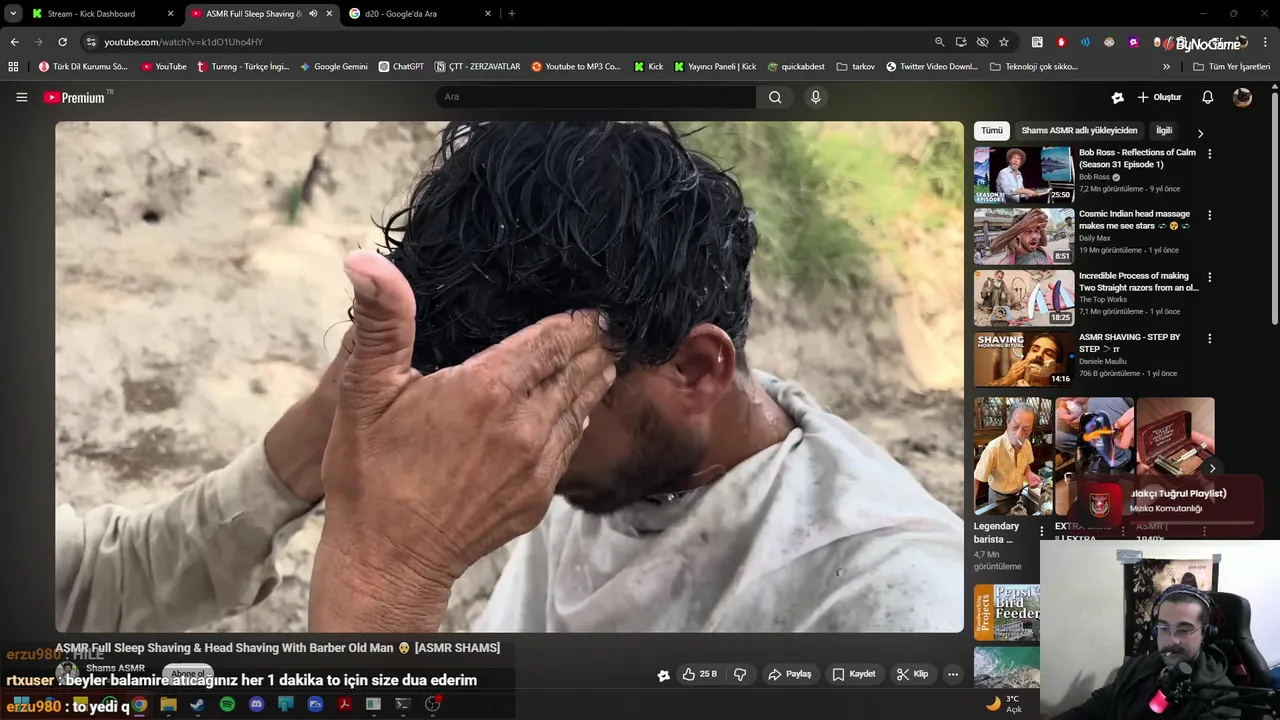
Task: Open the 3°C Açık weather widget
Action: tap(1004, 704)
